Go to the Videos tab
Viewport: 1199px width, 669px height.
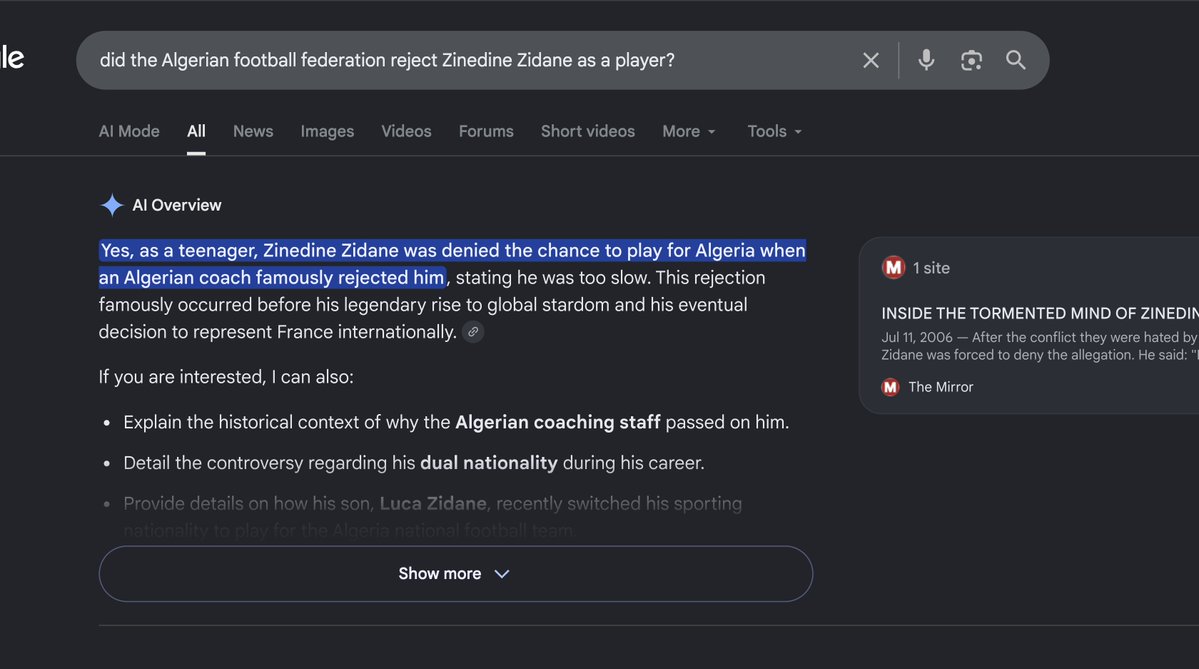coord(406,132)
